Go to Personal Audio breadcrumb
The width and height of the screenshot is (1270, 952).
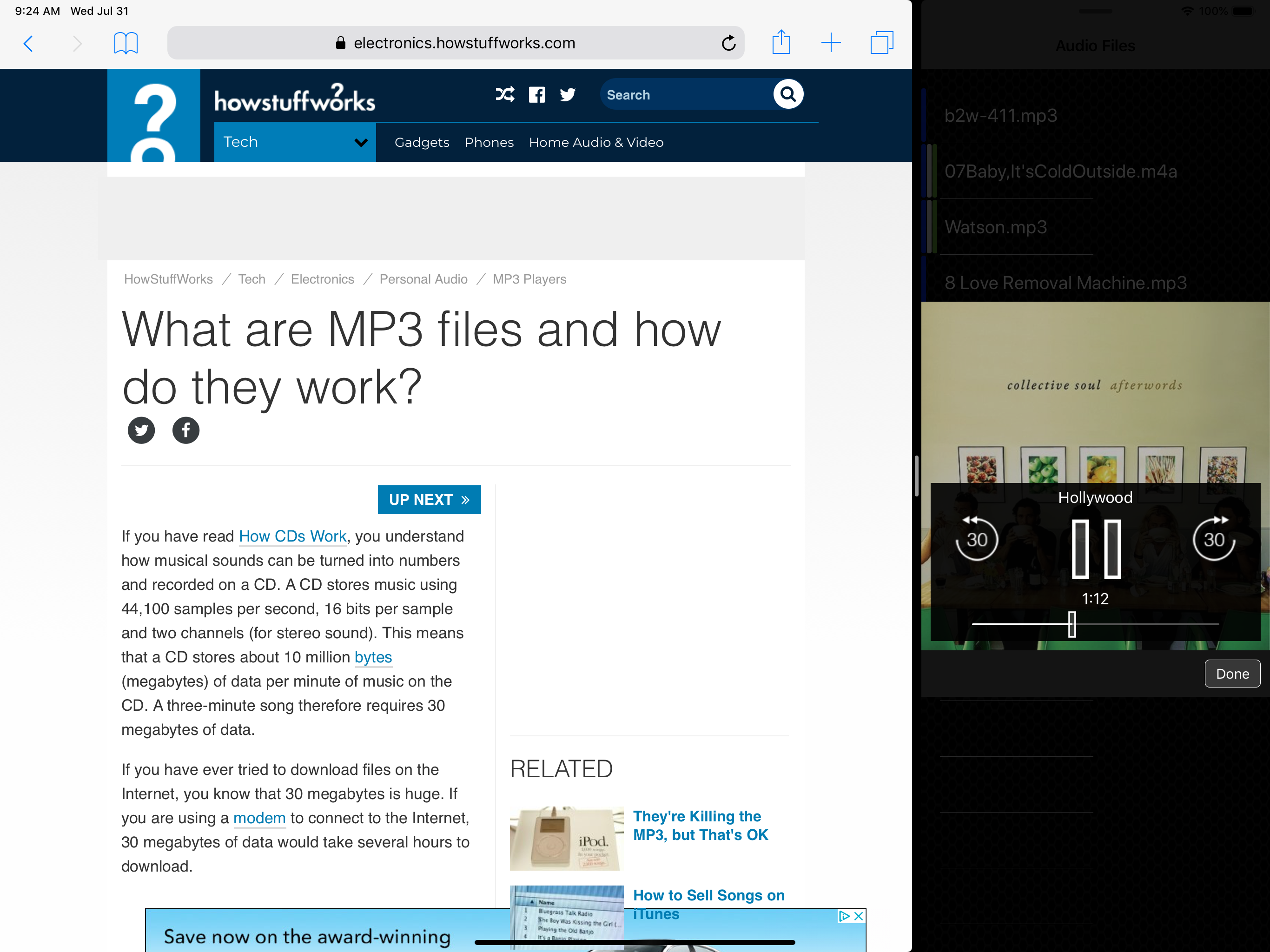click(423, 279)
